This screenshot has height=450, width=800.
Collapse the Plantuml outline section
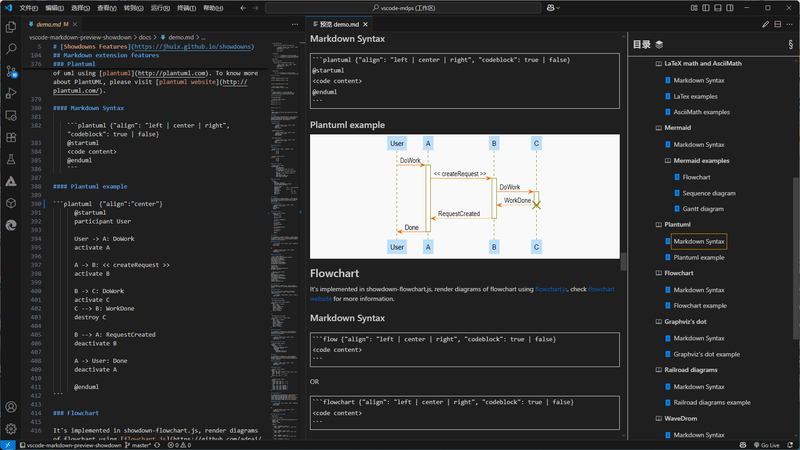[659, 224]
